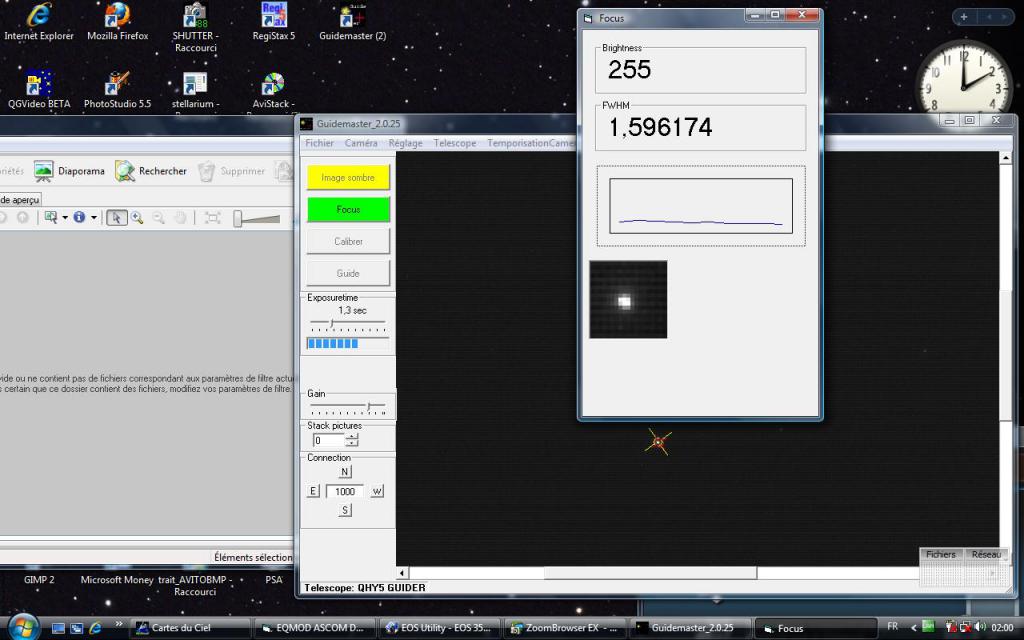Click the Connection pulse value field 1000
The height and width of the screenshot is (640, 1024).
(344, 491)
